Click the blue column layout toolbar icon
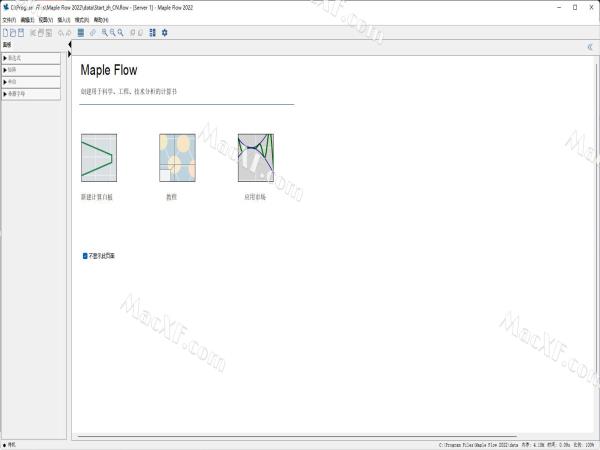 point(153,33)
